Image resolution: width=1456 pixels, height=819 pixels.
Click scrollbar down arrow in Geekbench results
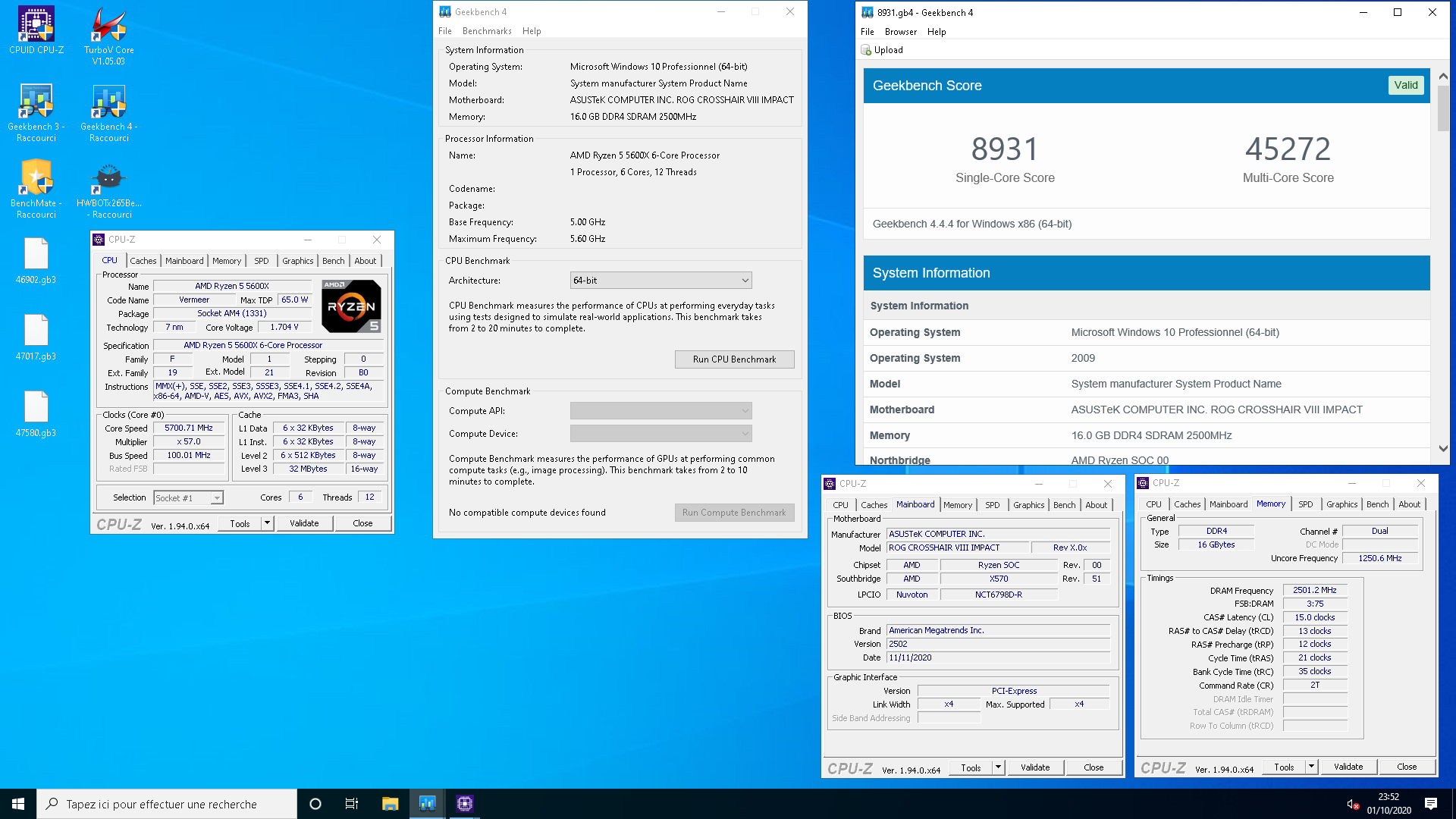1443,449
